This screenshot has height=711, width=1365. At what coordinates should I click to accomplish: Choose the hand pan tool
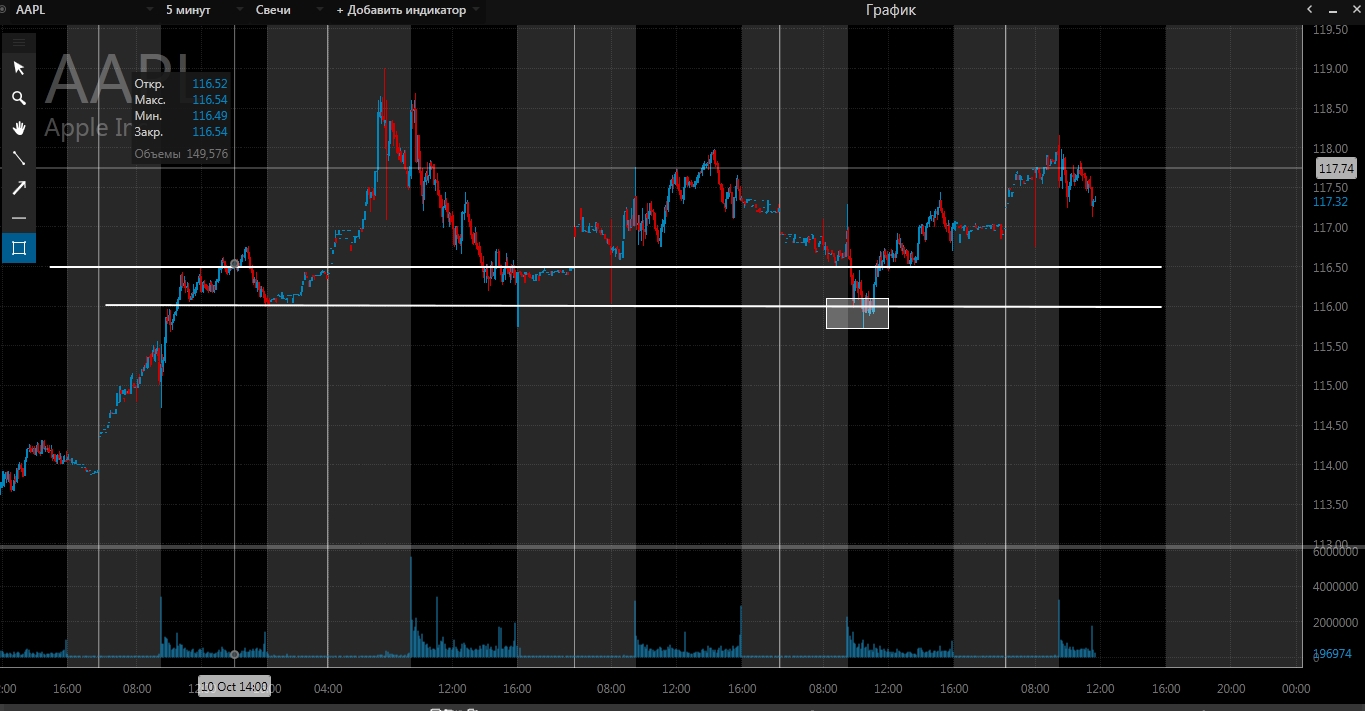point(18,128)
